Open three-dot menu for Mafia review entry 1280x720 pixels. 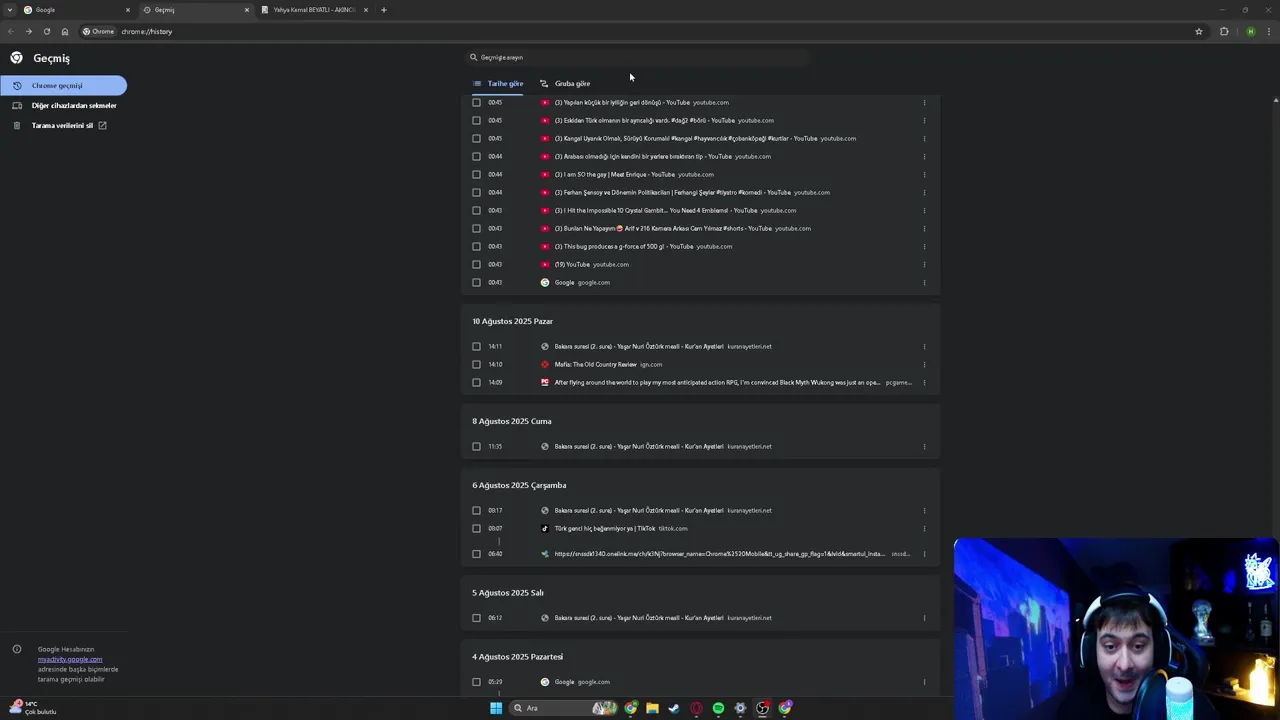pyautogui.click(x=924, y=364)
